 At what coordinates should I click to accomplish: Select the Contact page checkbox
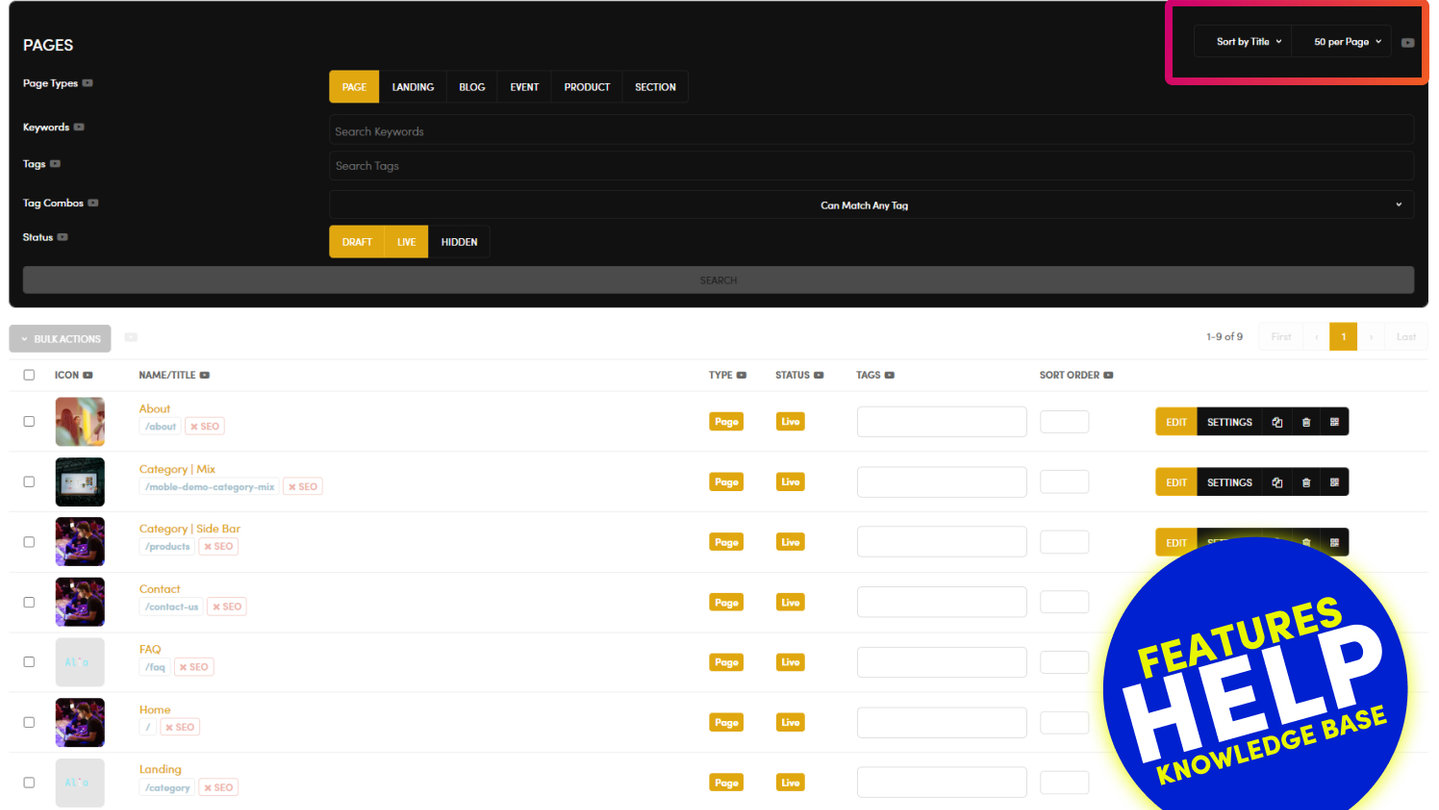tap(29, 602)
